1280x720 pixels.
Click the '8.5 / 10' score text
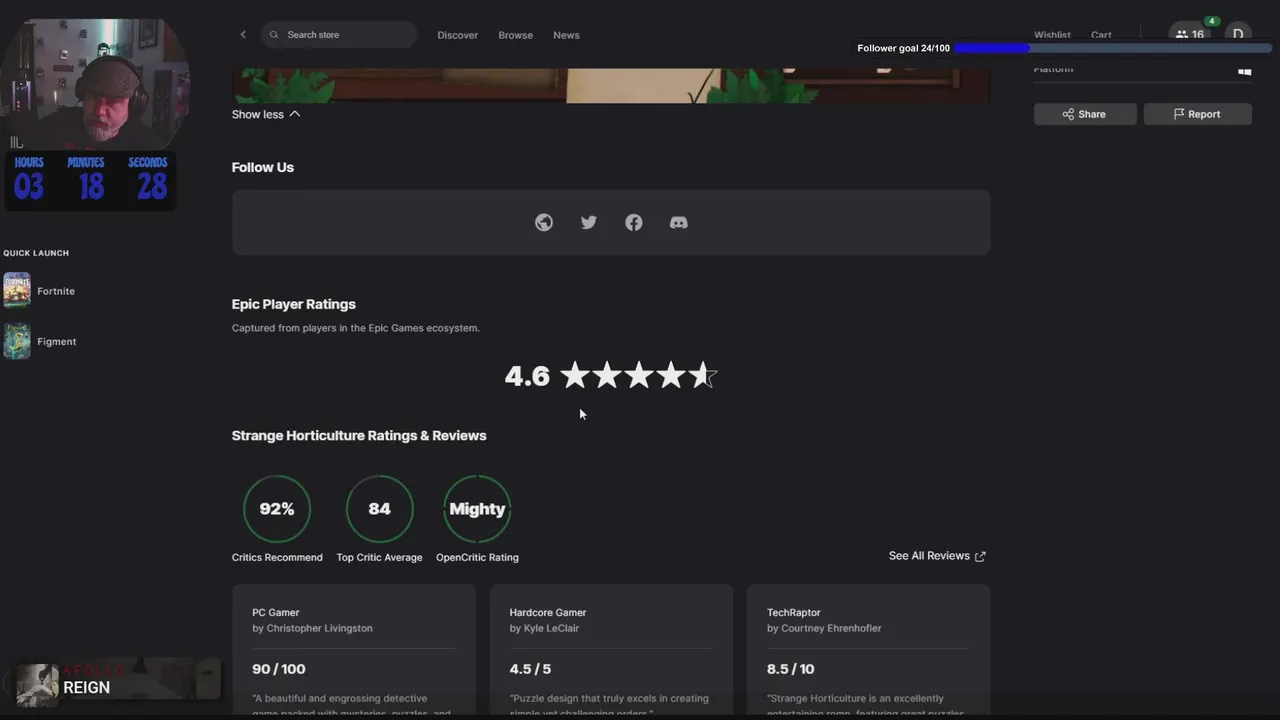click(791, 669)
